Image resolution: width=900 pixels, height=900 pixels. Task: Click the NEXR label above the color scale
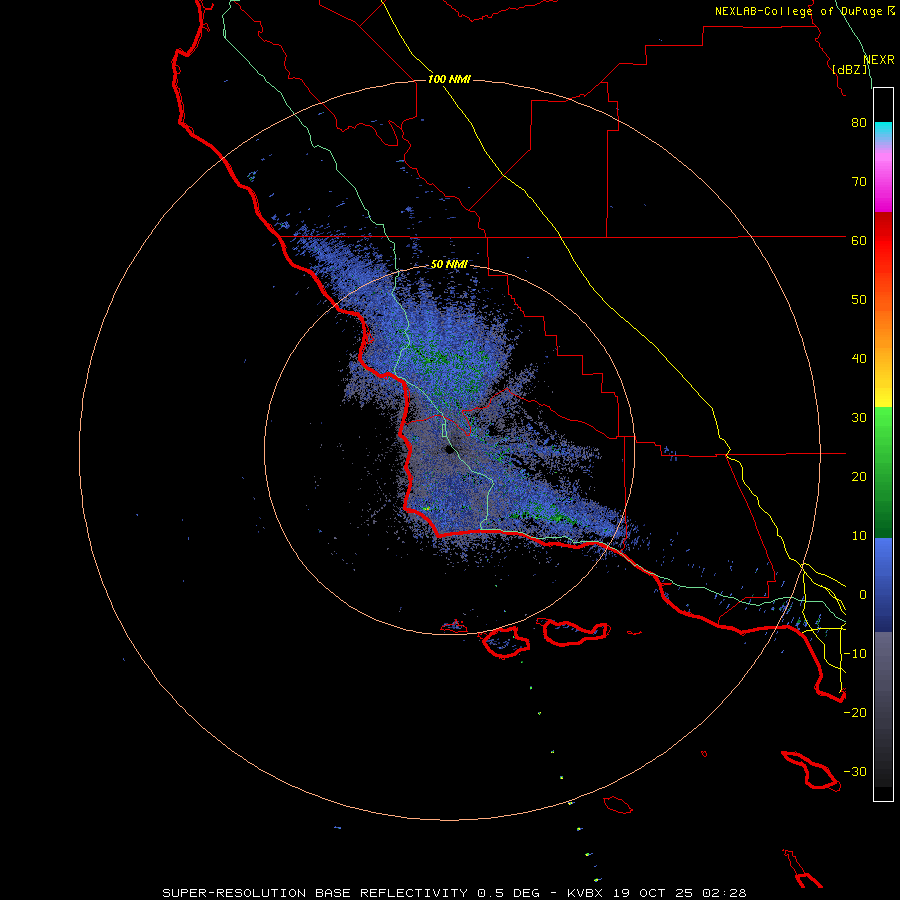tap(879, 60)
